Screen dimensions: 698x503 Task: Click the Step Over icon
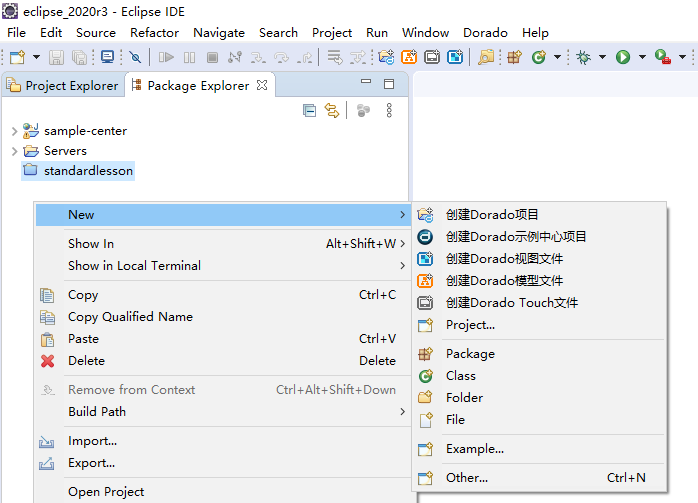click(281, 57)
